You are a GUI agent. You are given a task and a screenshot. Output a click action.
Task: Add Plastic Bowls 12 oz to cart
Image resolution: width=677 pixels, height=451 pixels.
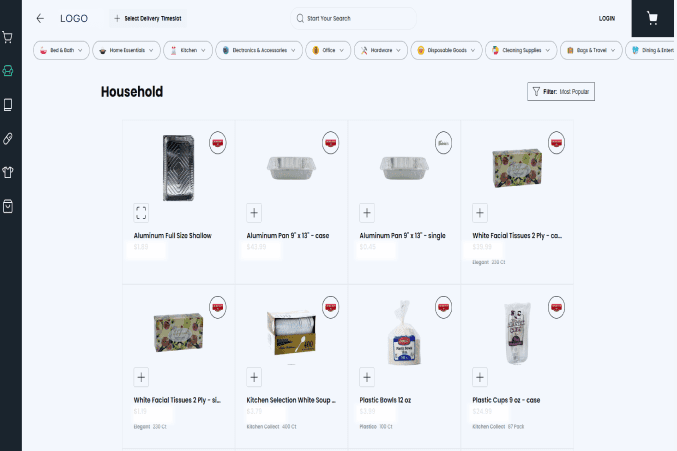[367, 377]
